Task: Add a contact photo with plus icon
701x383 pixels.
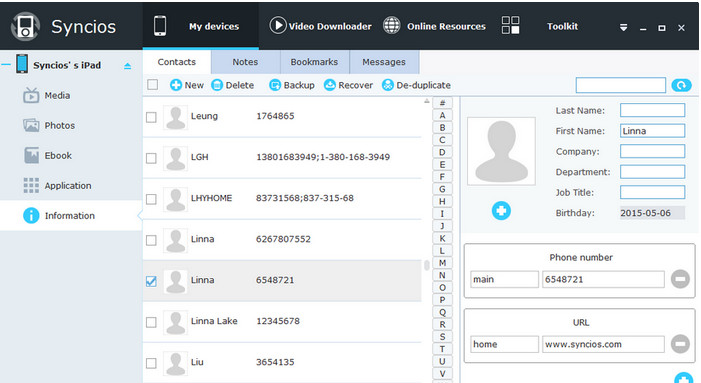Action: [501, 210]
